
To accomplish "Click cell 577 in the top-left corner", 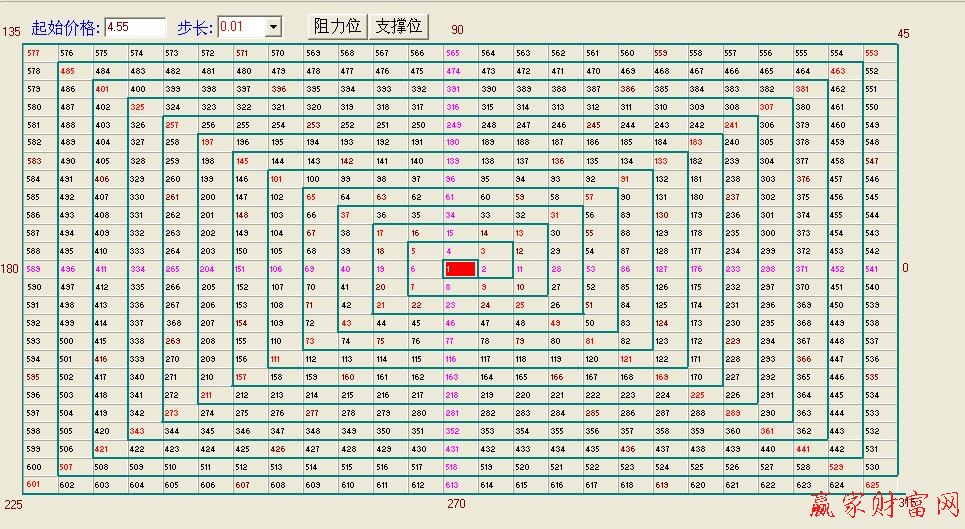I will click(34, 53).
